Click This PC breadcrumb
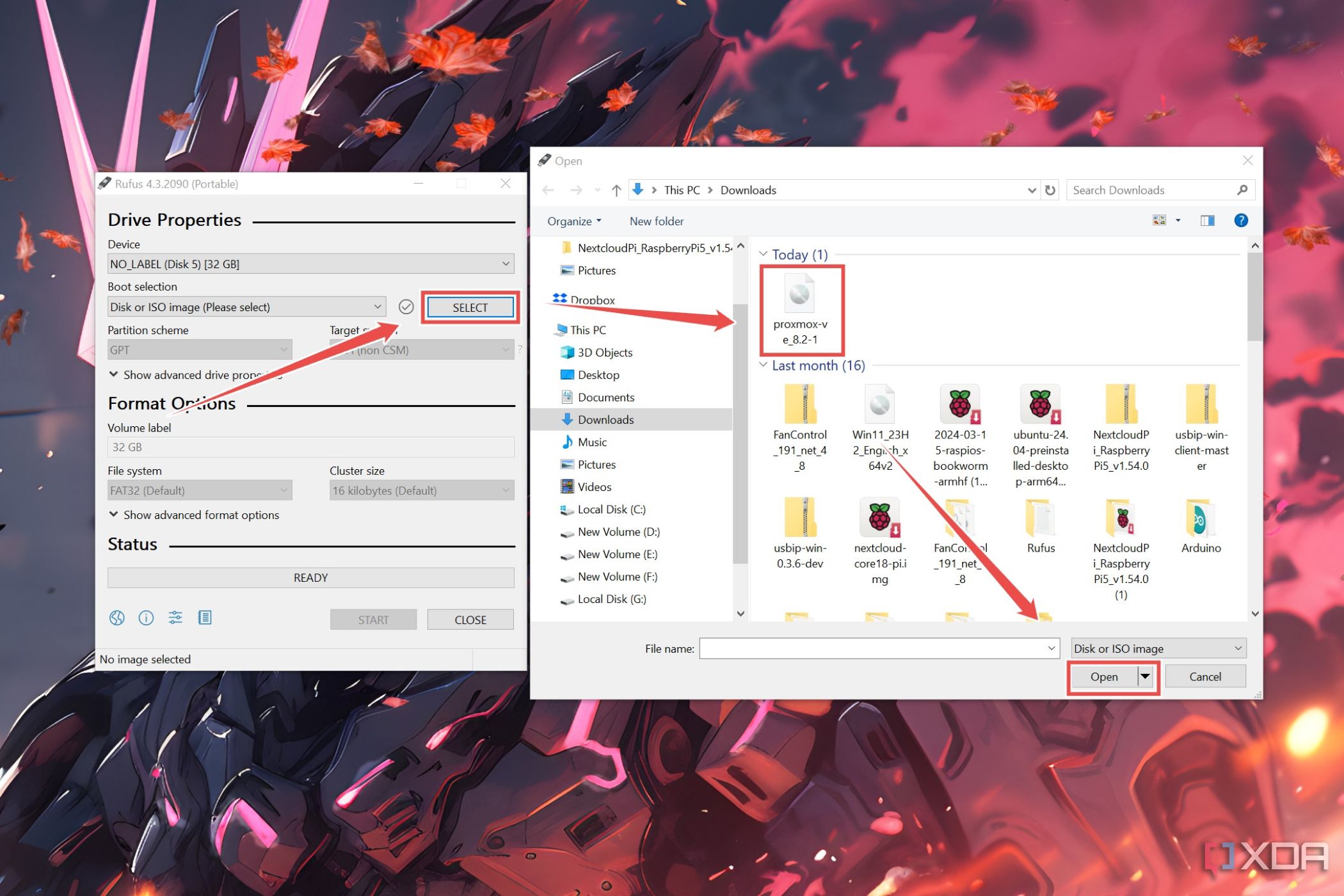The width and height of the screenshot is (1344, 896). (682, 190)
